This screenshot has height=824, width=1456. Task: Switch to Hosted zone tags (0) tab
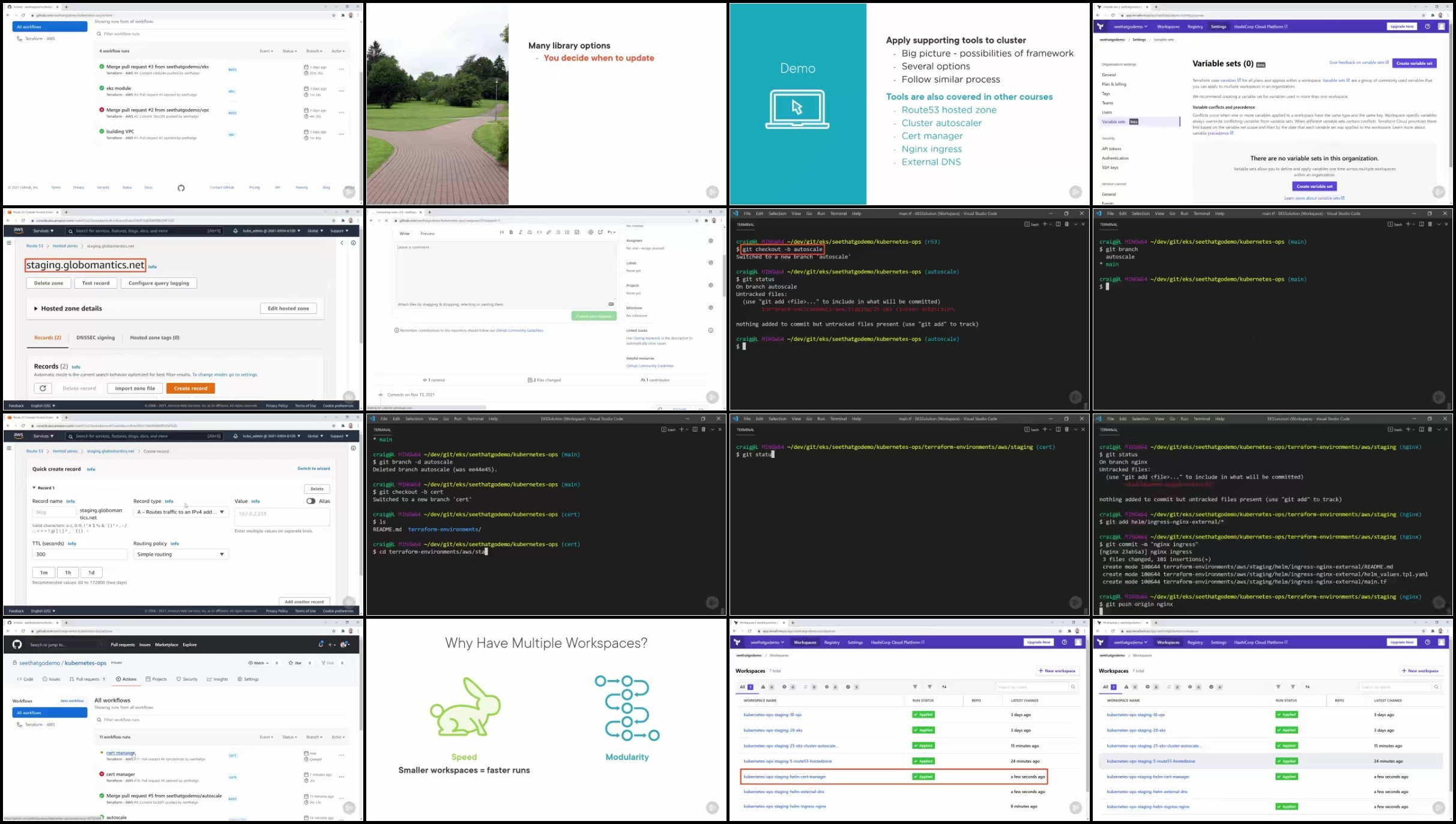154,338
